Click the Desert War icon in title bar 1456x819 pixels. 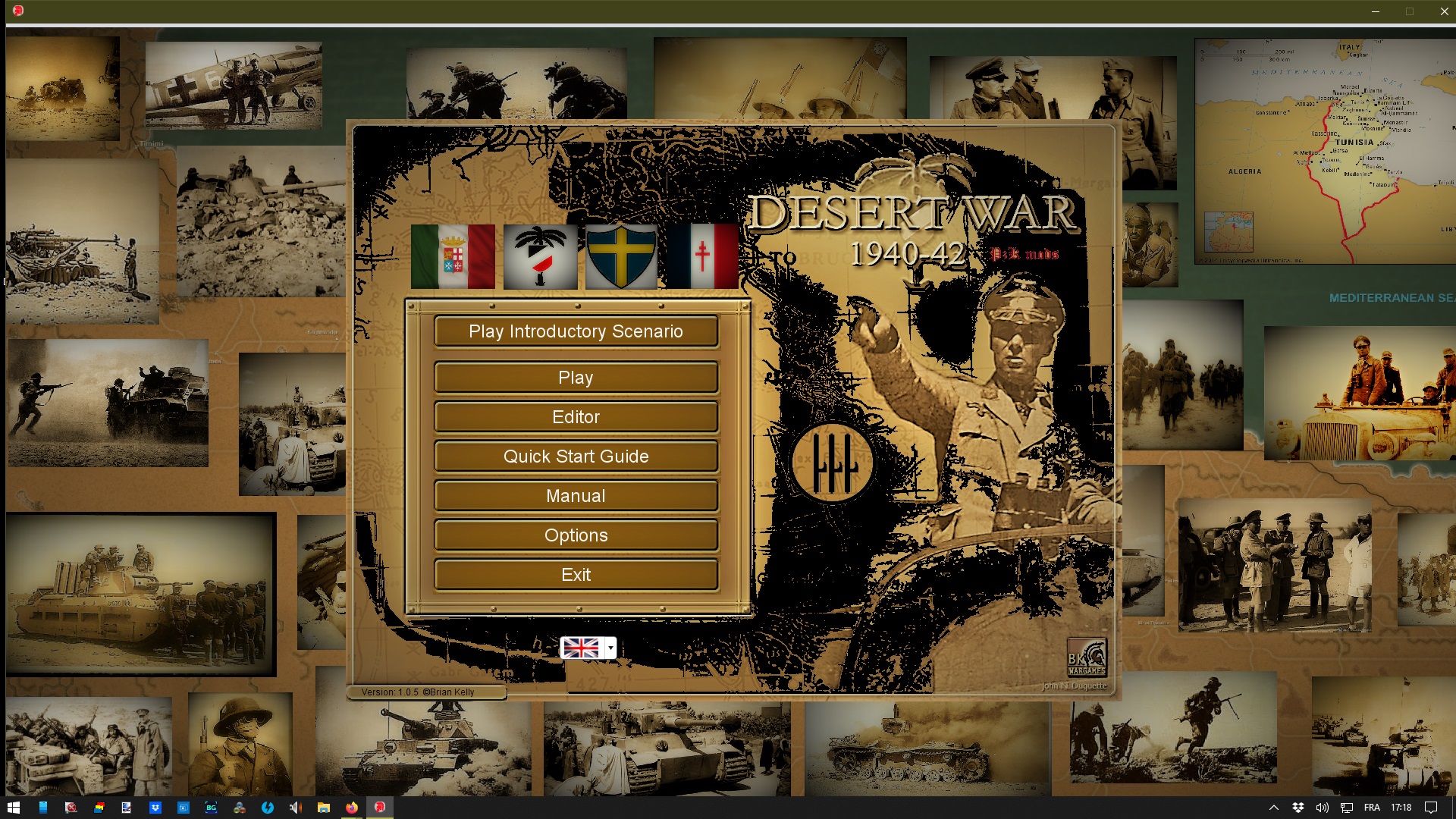pos(18,11)
